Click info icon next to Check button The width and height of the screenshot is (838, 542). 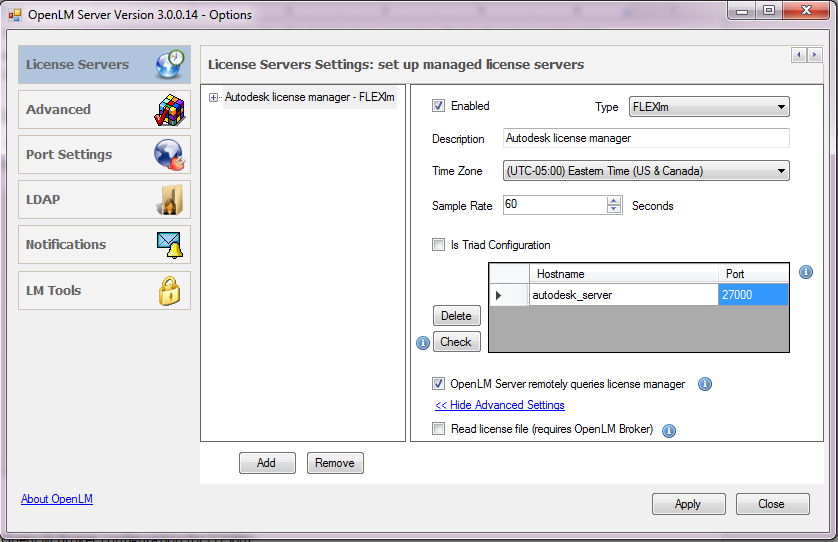[x=422, y=342]
